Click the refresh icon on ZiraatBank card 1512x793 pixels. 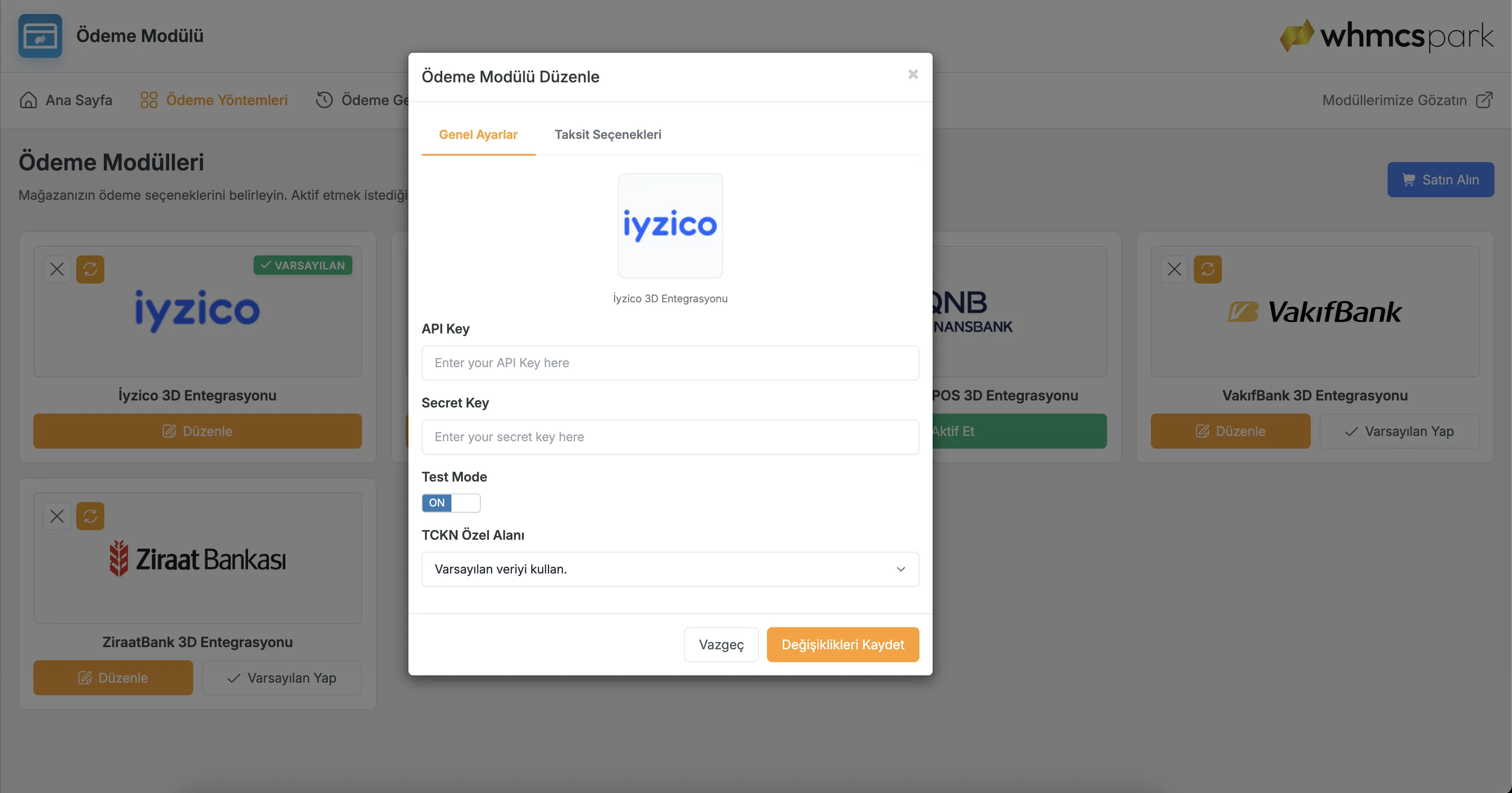click(x=90, y=516)
